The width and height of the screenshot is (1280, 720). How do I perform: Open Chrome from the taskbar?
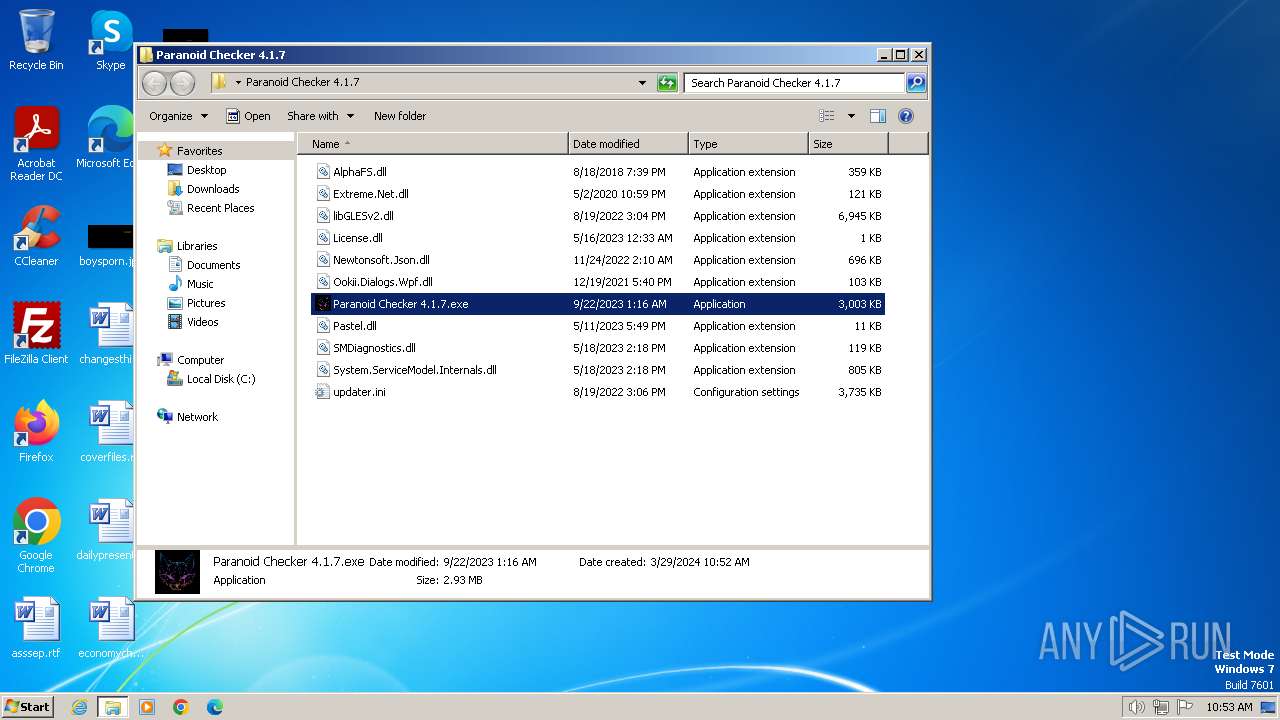point(181,707)
